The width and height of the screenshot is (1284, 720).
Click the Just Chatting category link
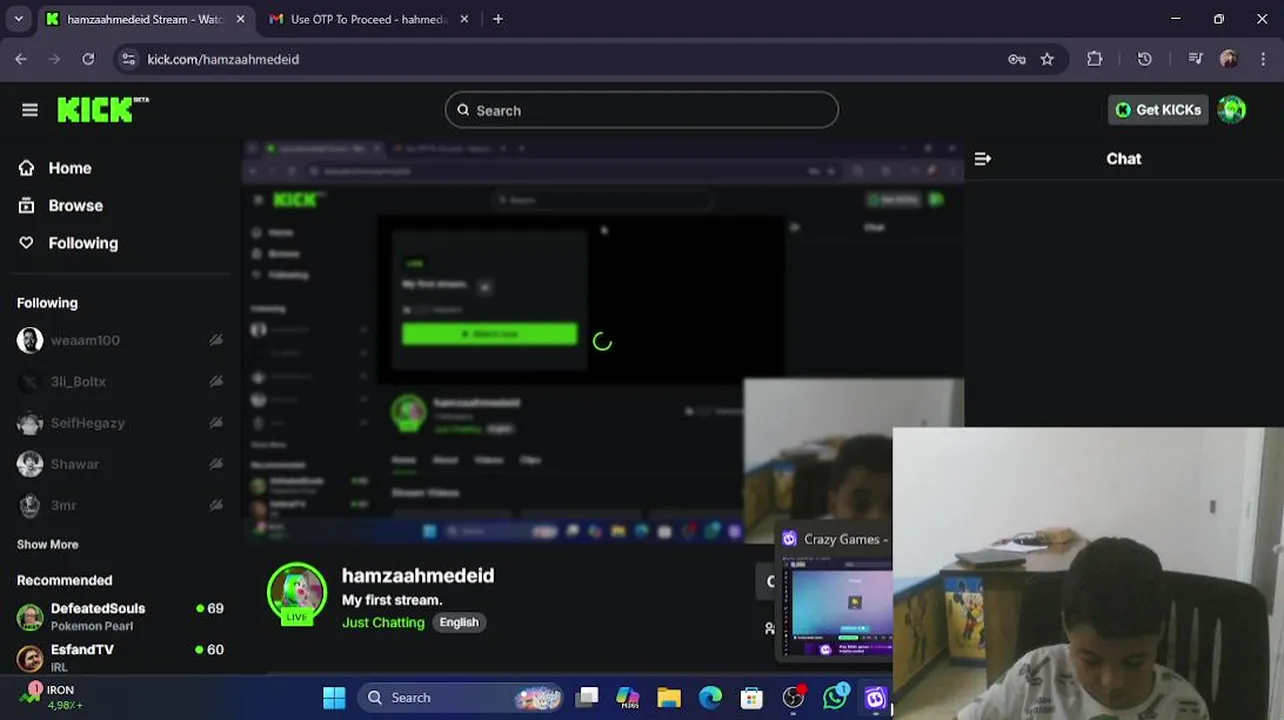point(383,622)
